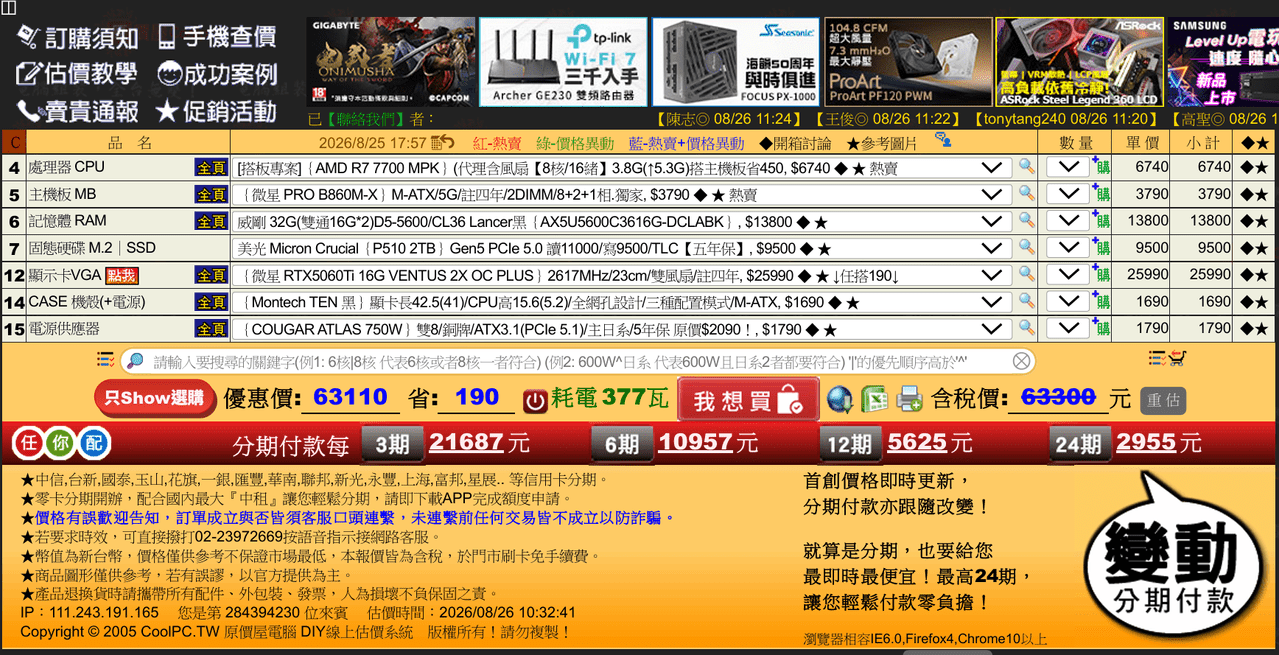The width and height of the screenshot is (1279, 655).
Task: Open the 手機查價 menu item
Action: [x=216, y=38]
